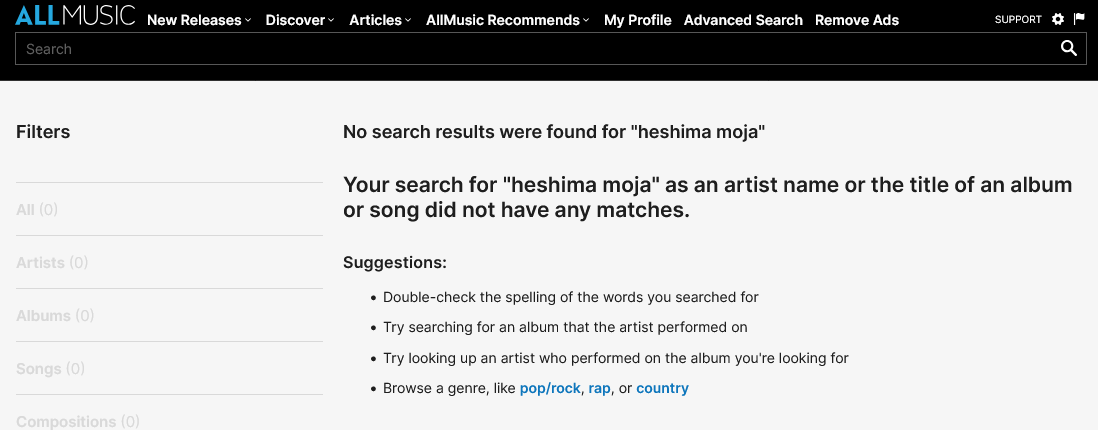1098x430 pixels.
Task: Filter results by Songs
Action: point(50,369)
